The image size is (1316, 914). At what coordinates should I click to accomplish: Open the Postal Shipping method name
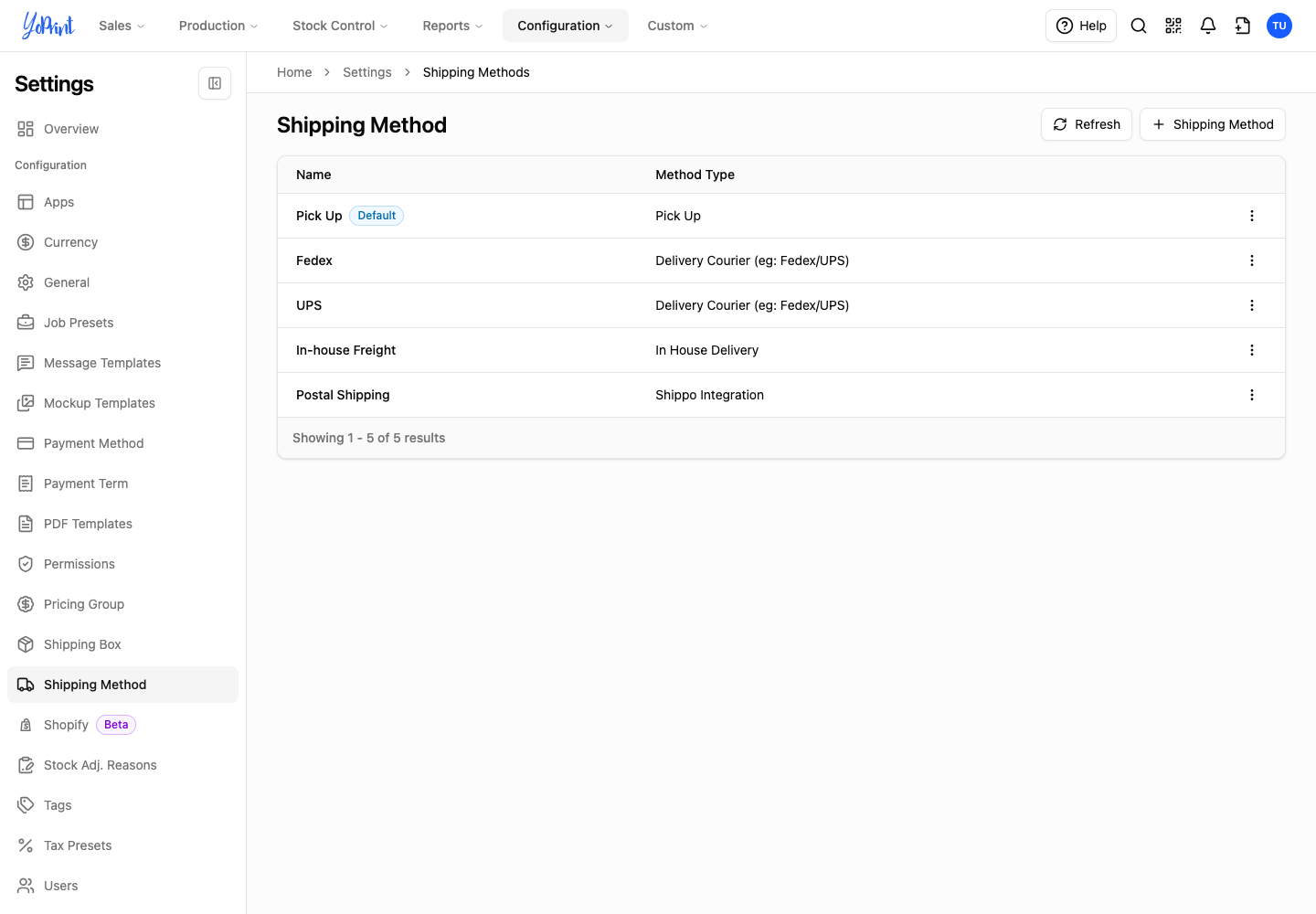coord(343,395)
